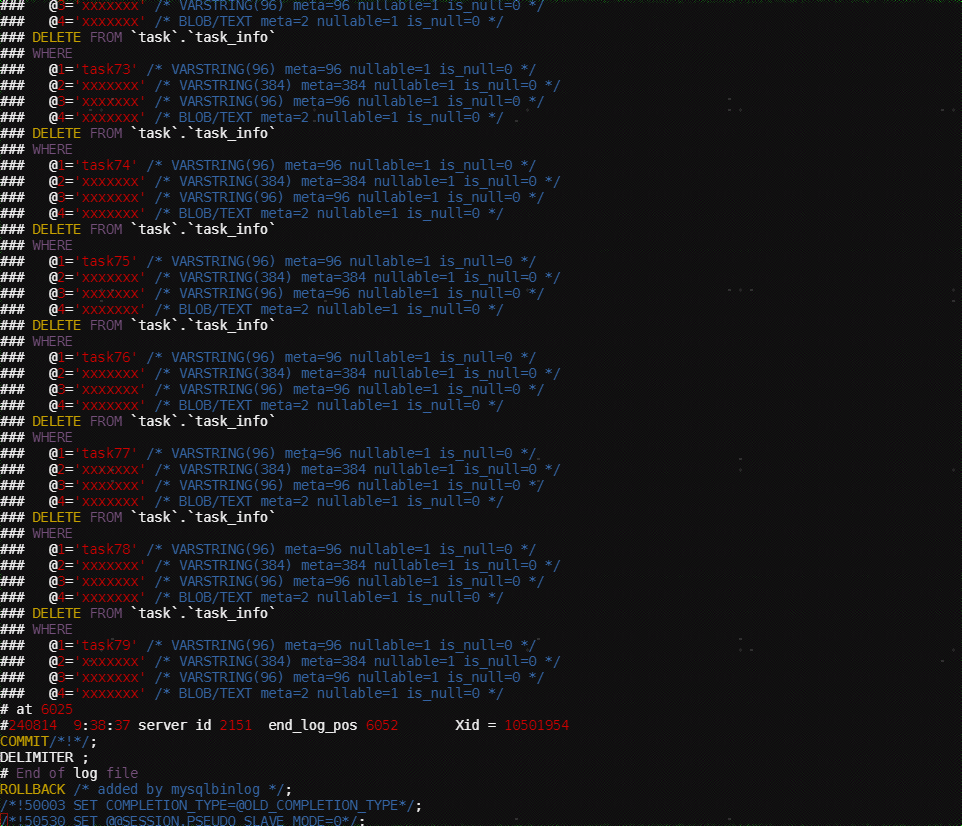Select the Xid number 10501954
Viewport: 962px width, 826px height.
tap(536, 725)
